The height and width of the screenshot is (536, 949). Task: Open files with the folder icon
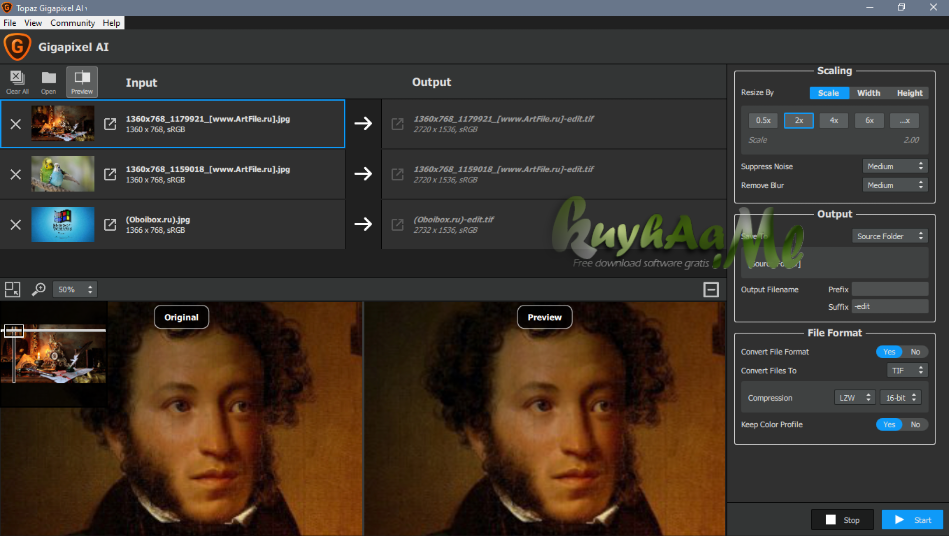48,82
